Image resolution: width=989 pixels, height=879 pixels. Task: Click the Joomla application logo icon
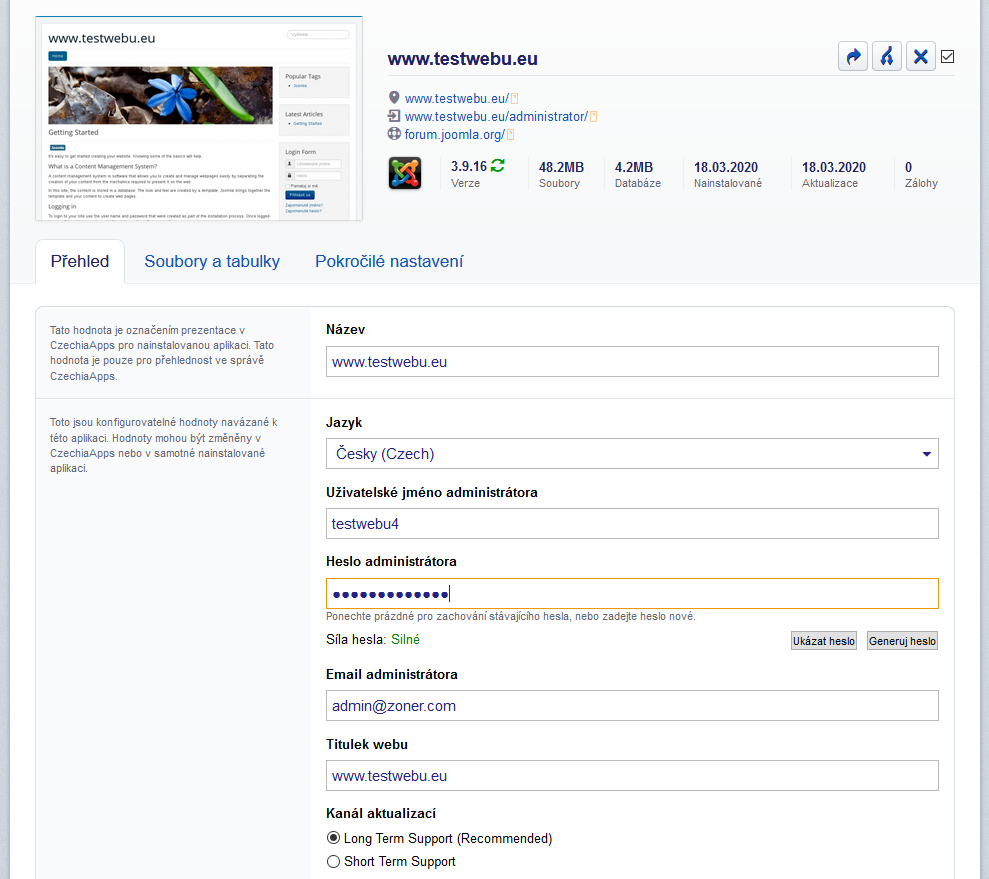click(x=404, y=173)
